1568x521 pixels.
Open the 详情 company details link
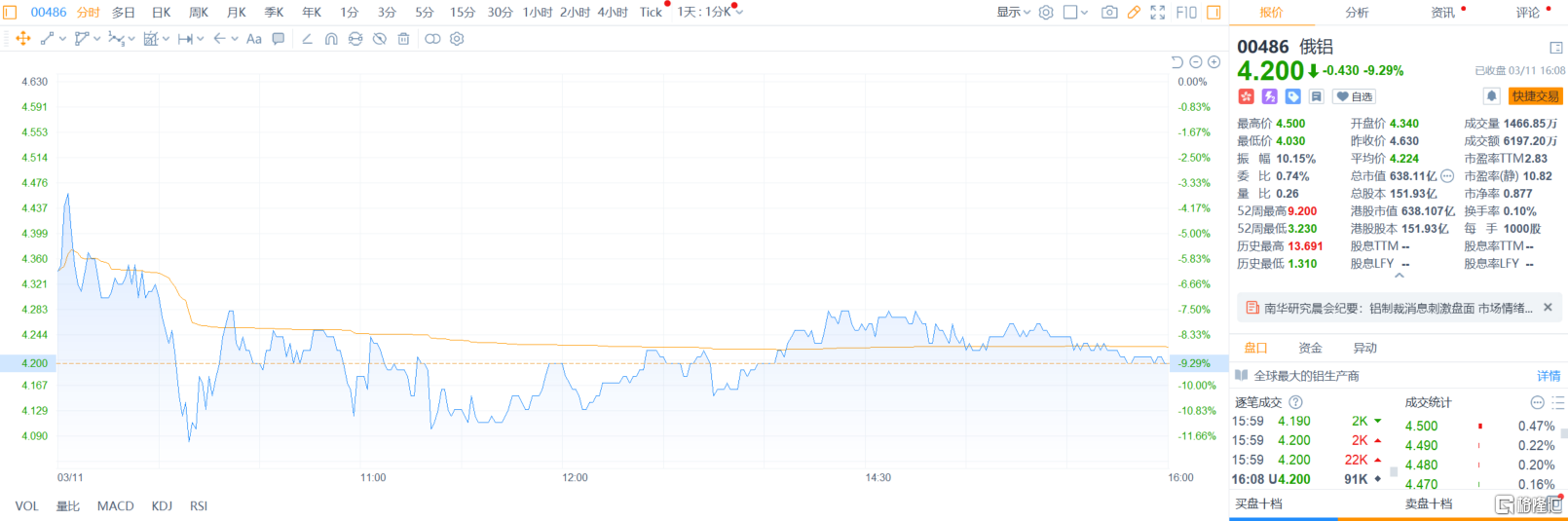1549,376
